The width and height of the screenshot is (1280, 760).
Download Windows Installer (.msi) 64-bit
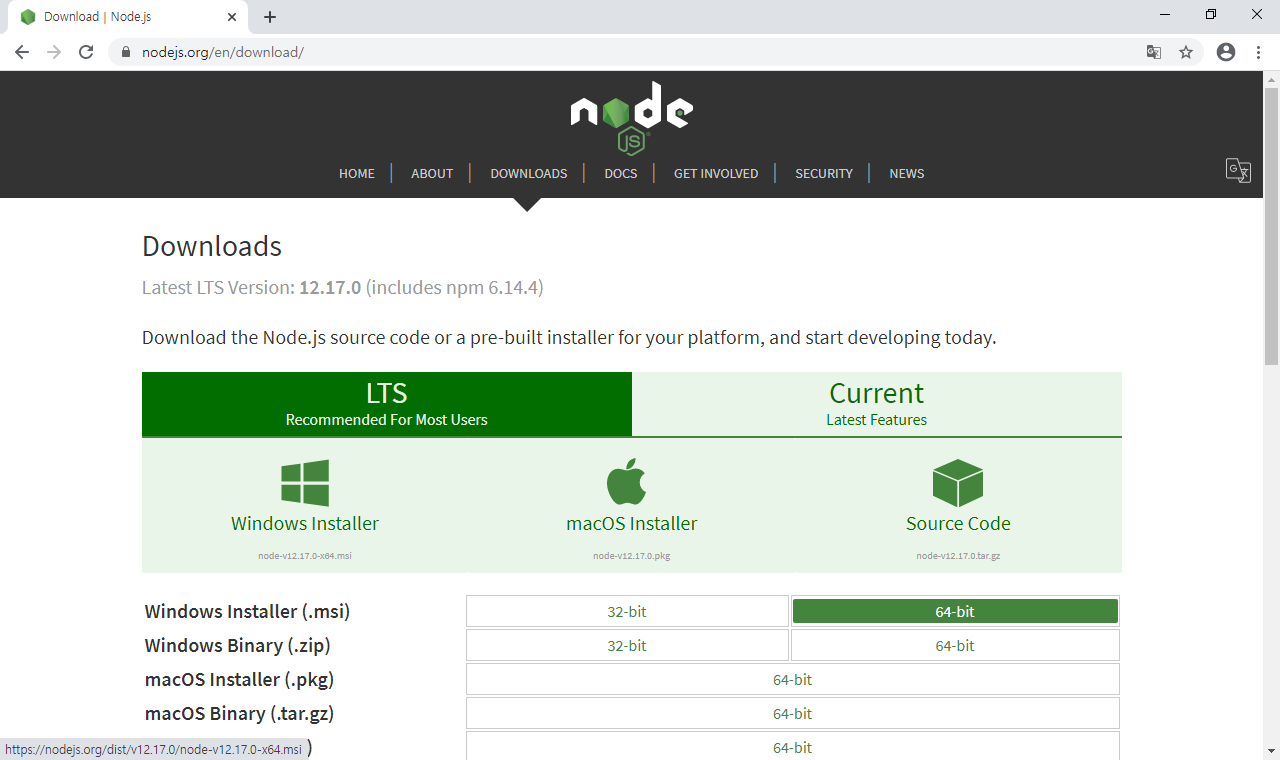[x=955, y=612]
